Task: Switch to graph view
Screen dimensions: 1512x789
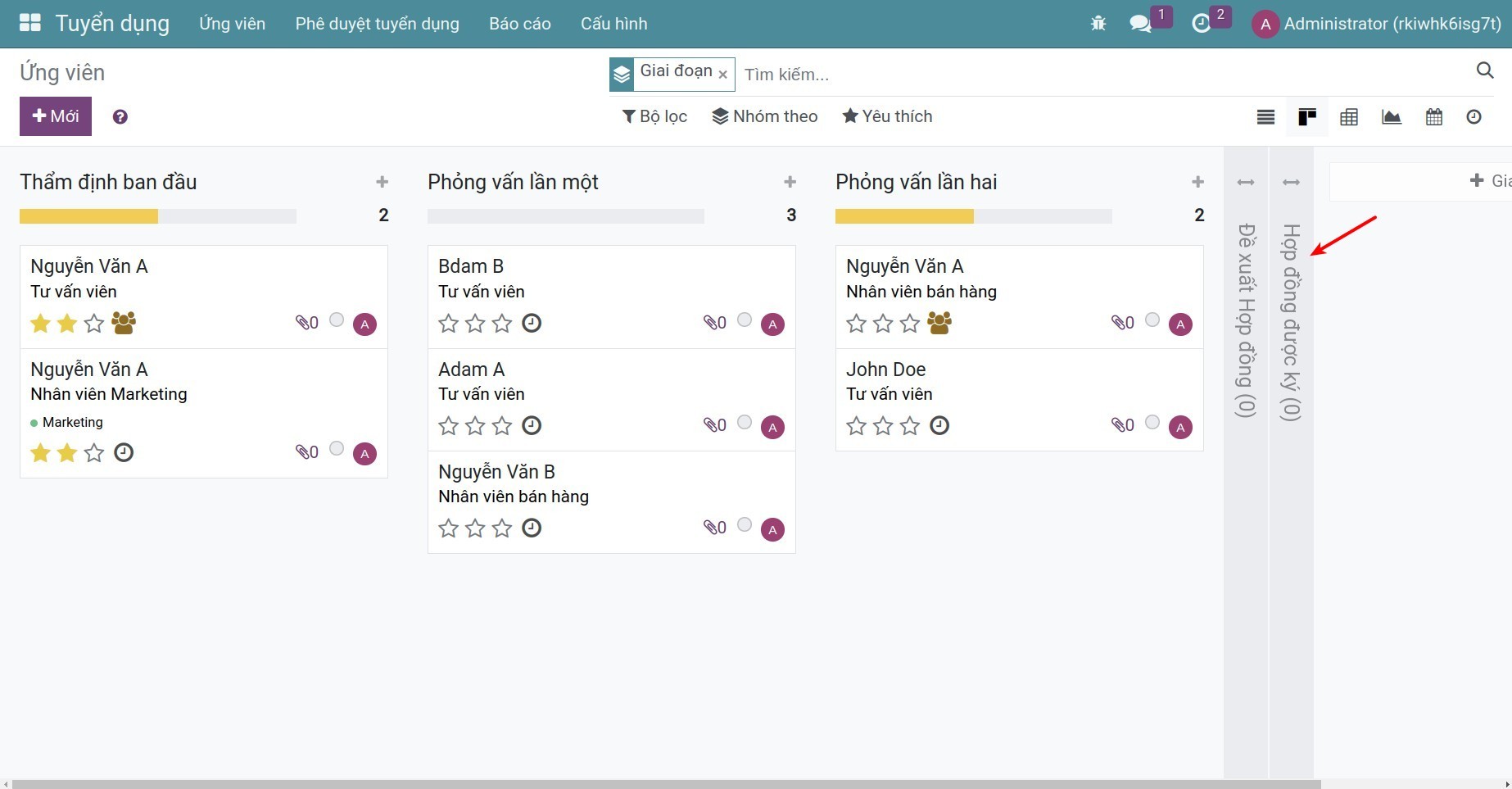Action: point(1391,117)
